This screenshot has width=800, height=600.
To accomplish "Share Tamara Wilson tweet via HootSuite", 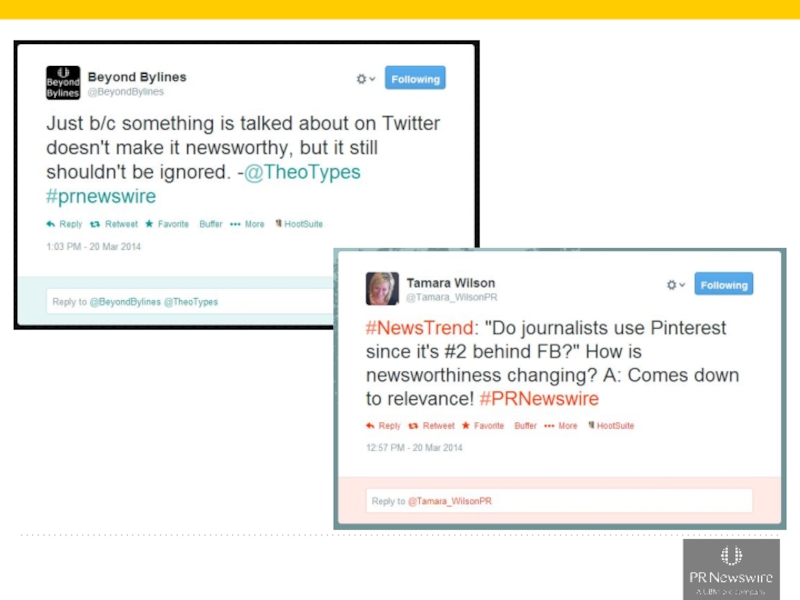I will pos(611,426).
